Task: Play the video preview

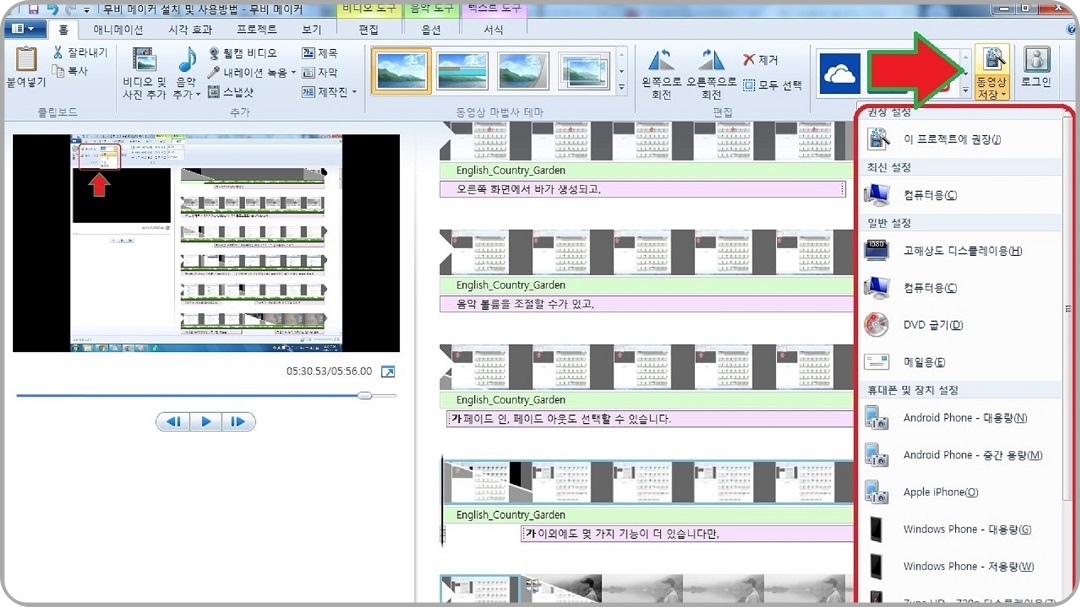Action: (x=205, y=422)
